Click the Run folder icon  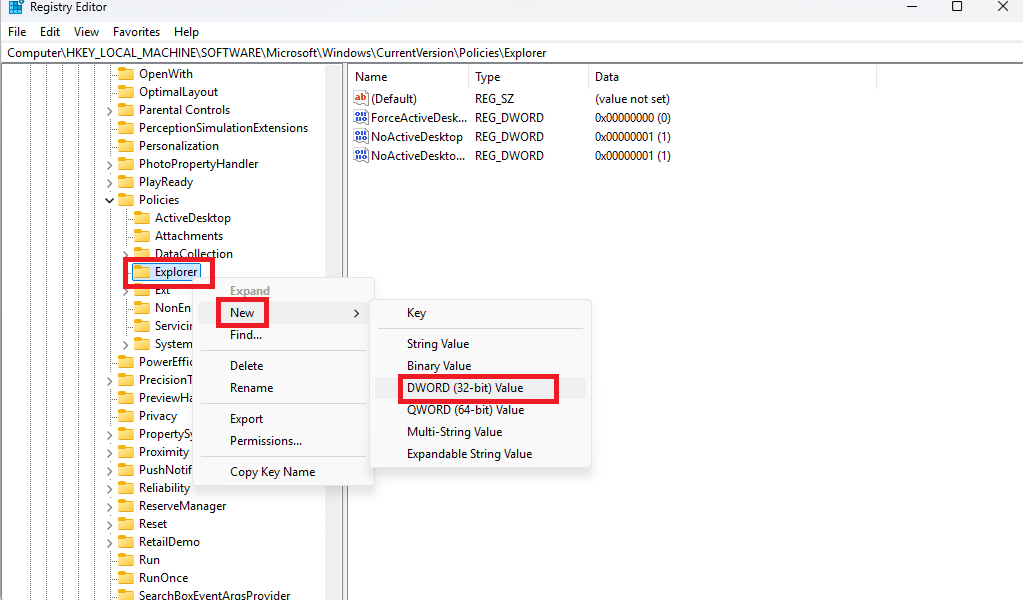tap(126, 560)
